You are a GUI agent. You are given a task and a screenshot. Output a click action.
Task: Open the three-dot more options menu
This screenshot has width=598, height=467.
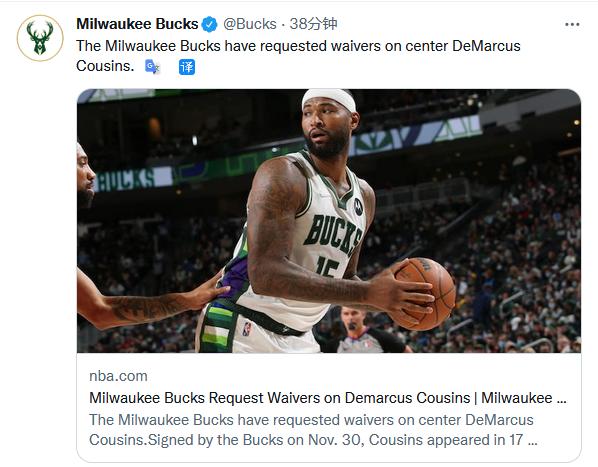coord(572,24)
